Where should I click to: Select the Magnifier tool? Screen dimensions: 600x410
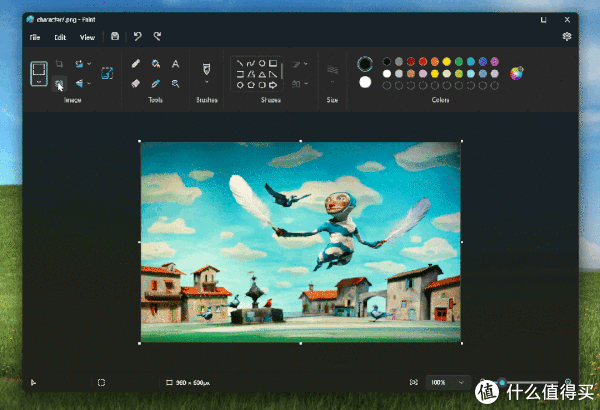click(175, 83)
